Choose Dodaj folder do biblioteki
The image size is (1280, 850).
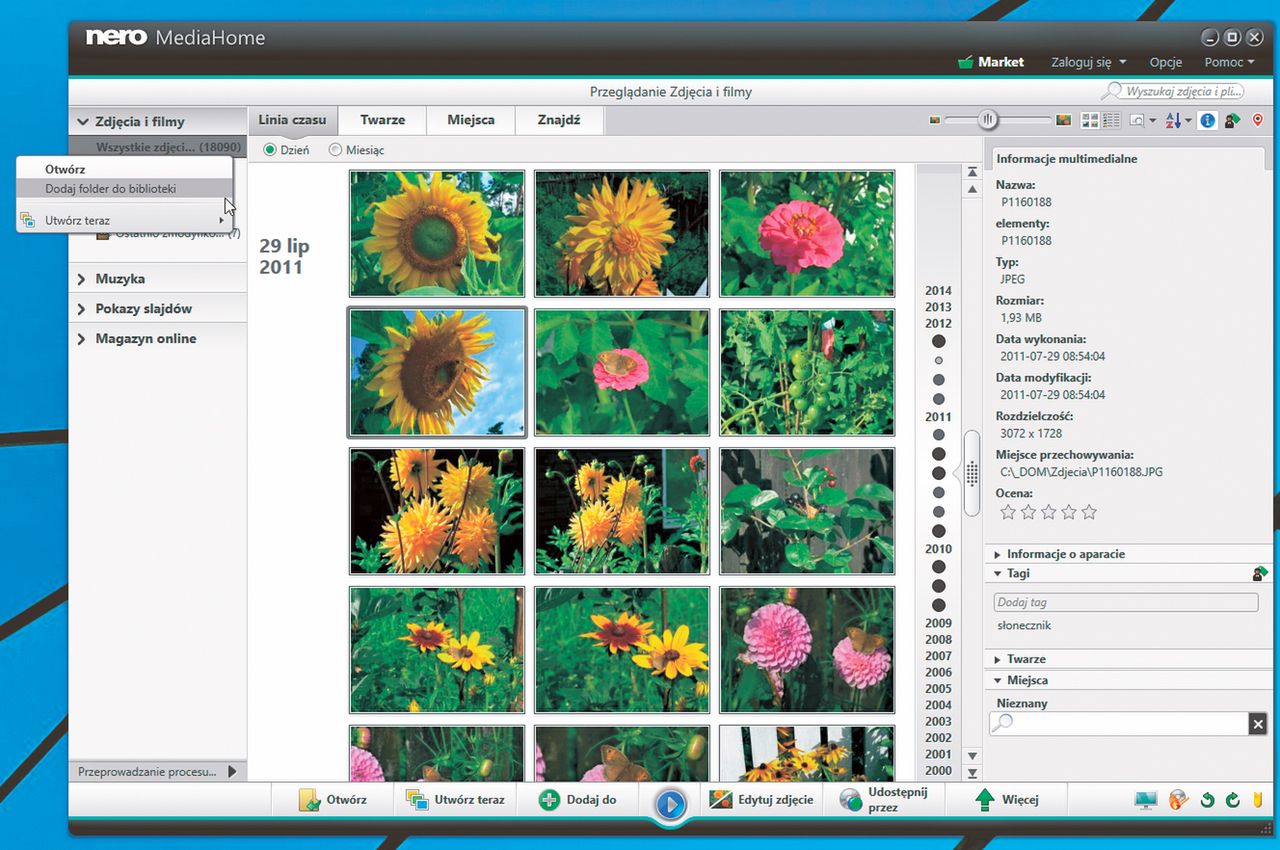click(x=125, y=189)
